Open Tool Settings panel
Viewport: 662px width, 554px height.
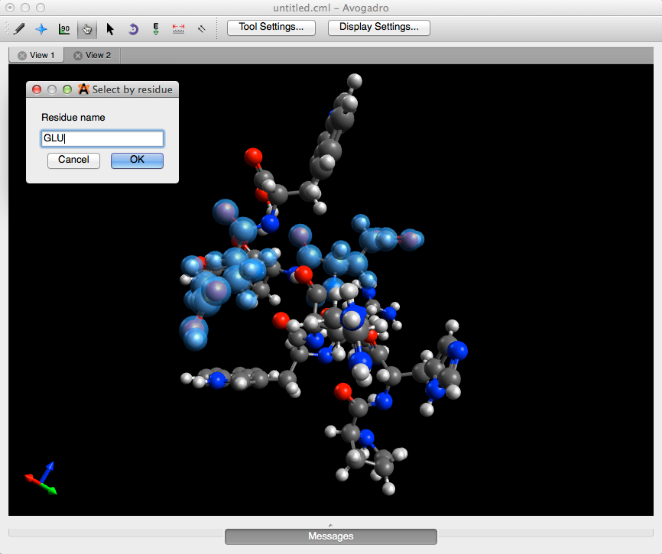pyautogui.click(x=271, y=27)
